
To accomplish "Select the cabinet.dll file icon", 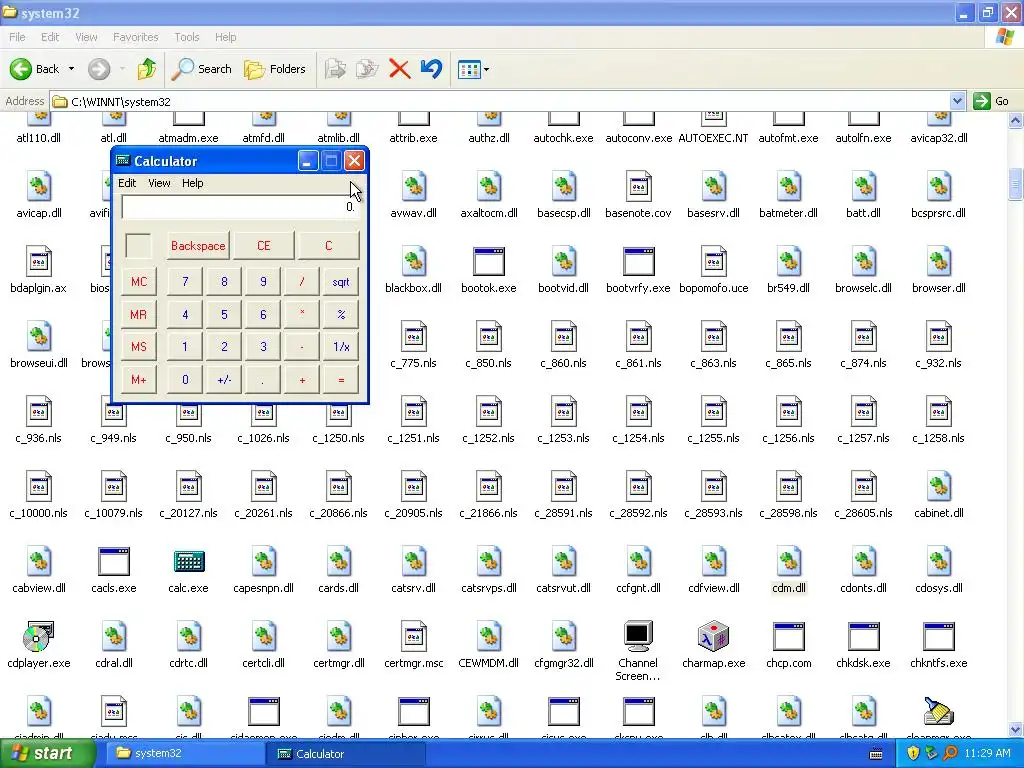I will click(x=938, y=487).
